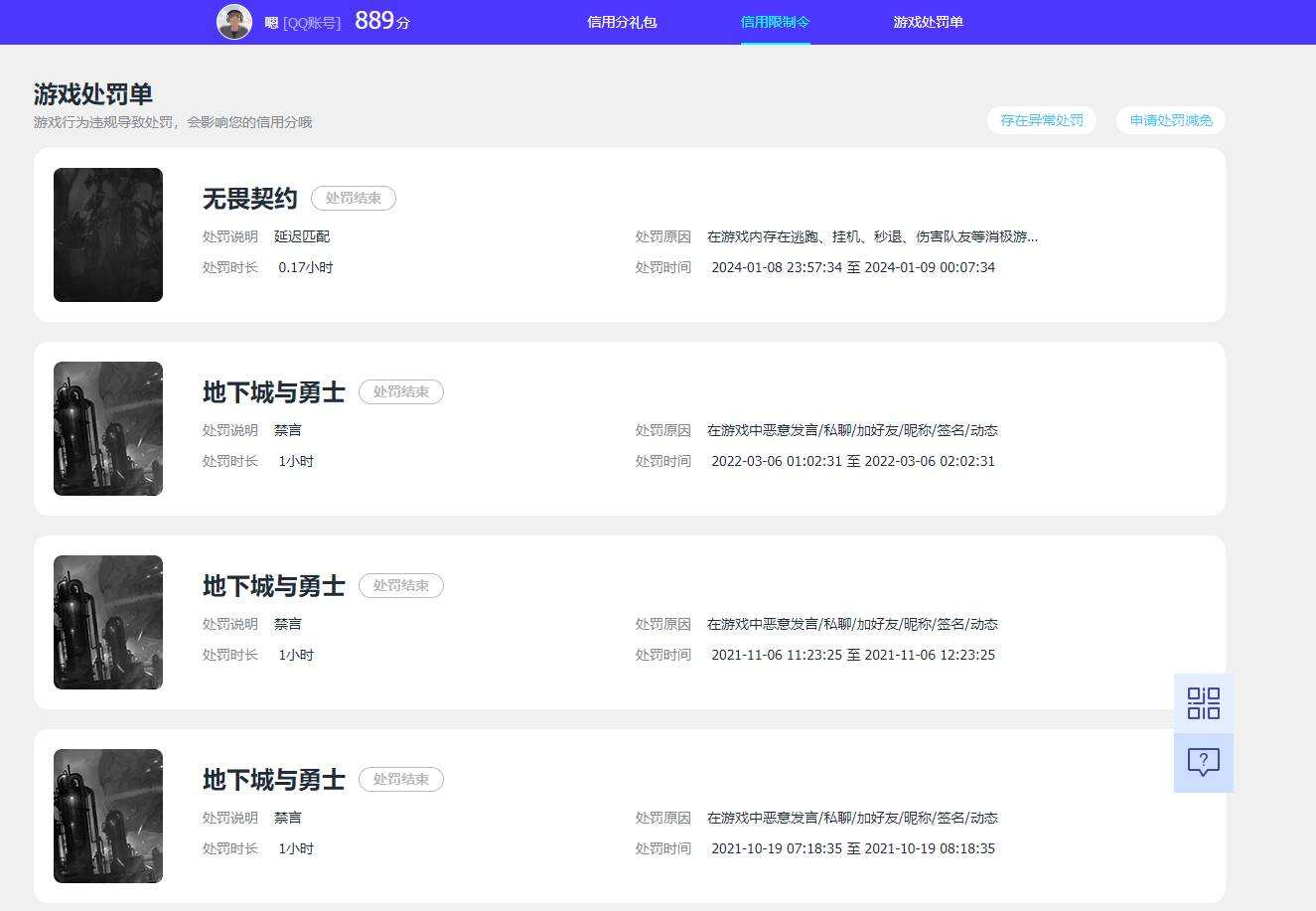Click the 0.17小时 penalty duration
Viewport: 1316px width, 911px height.
(306, 267)
